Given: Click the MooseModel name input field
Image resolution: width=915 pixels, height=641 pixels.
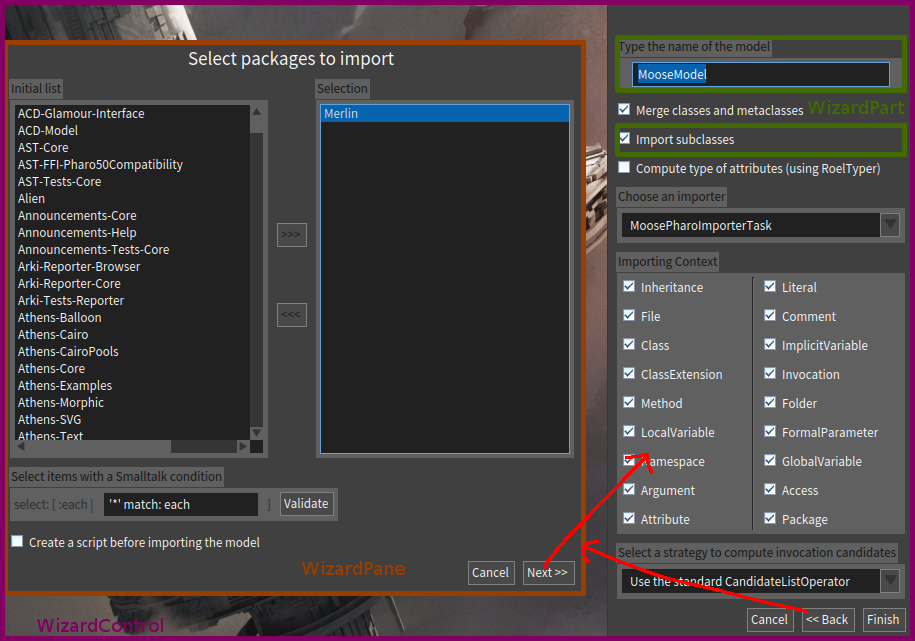Looking at the screenshot, I should (761, 74).
